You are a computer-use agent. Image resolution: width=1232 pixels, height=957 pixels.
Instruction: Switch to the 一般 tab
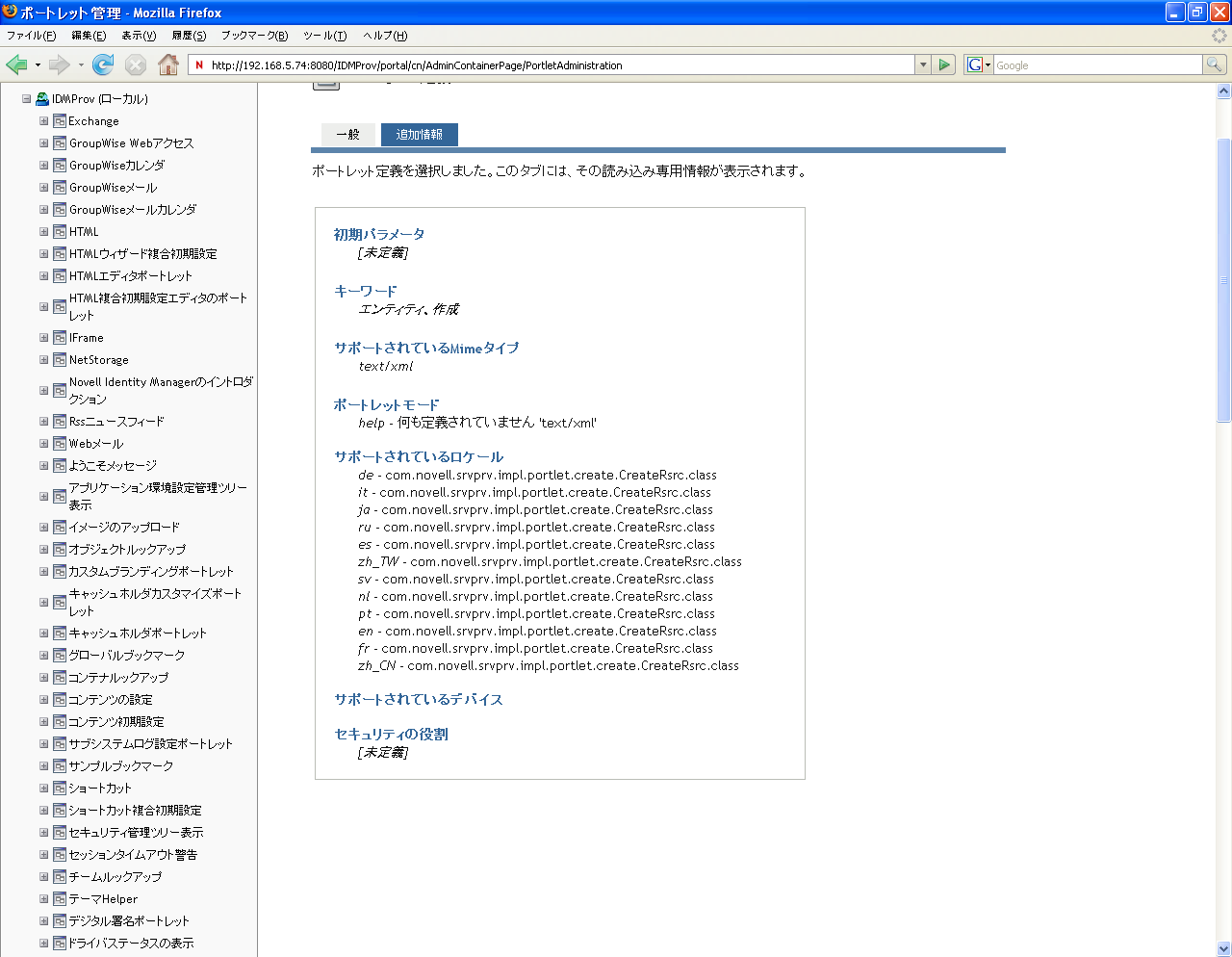coord(347,135)
